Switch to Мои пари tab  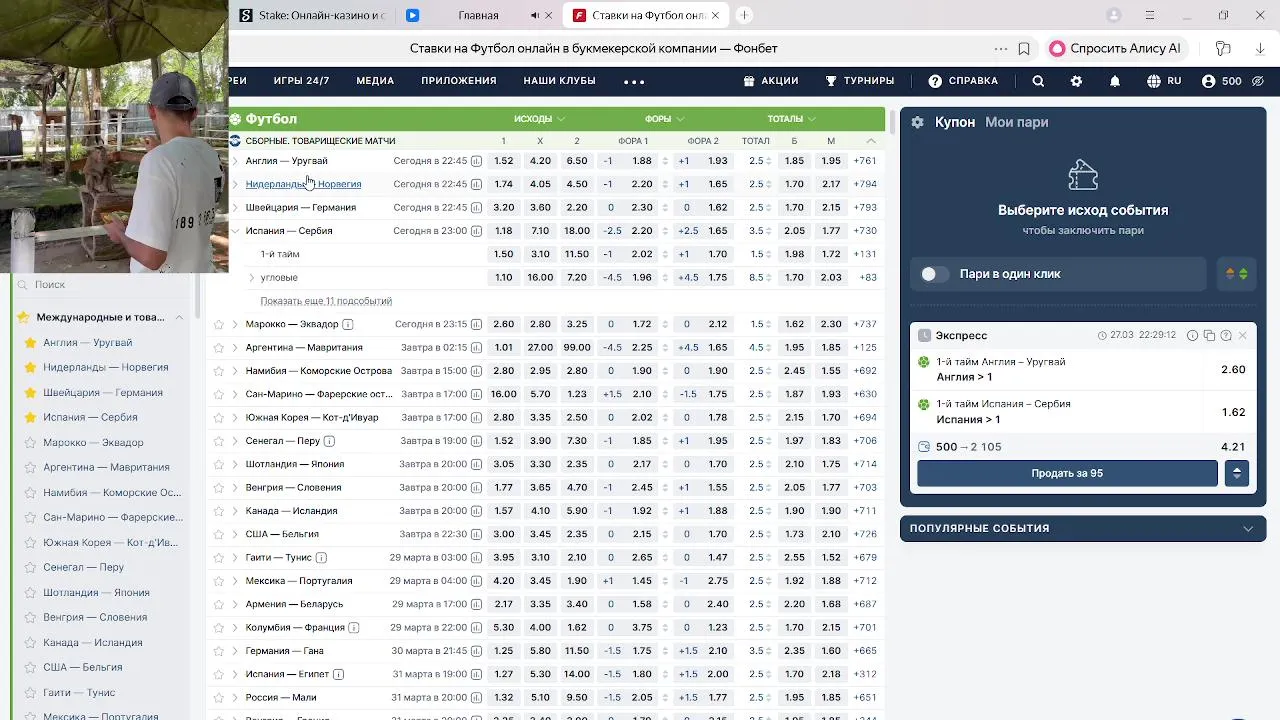(1016, 122)
